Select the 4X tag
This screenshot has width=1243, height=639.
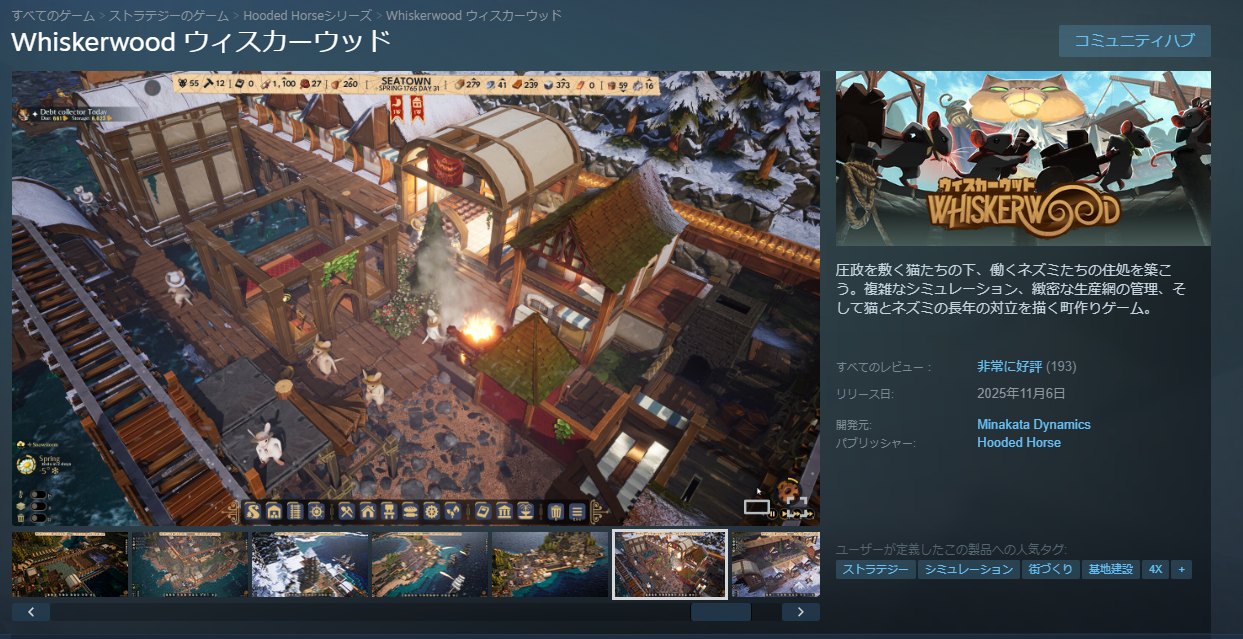(x=1155, y=569)
